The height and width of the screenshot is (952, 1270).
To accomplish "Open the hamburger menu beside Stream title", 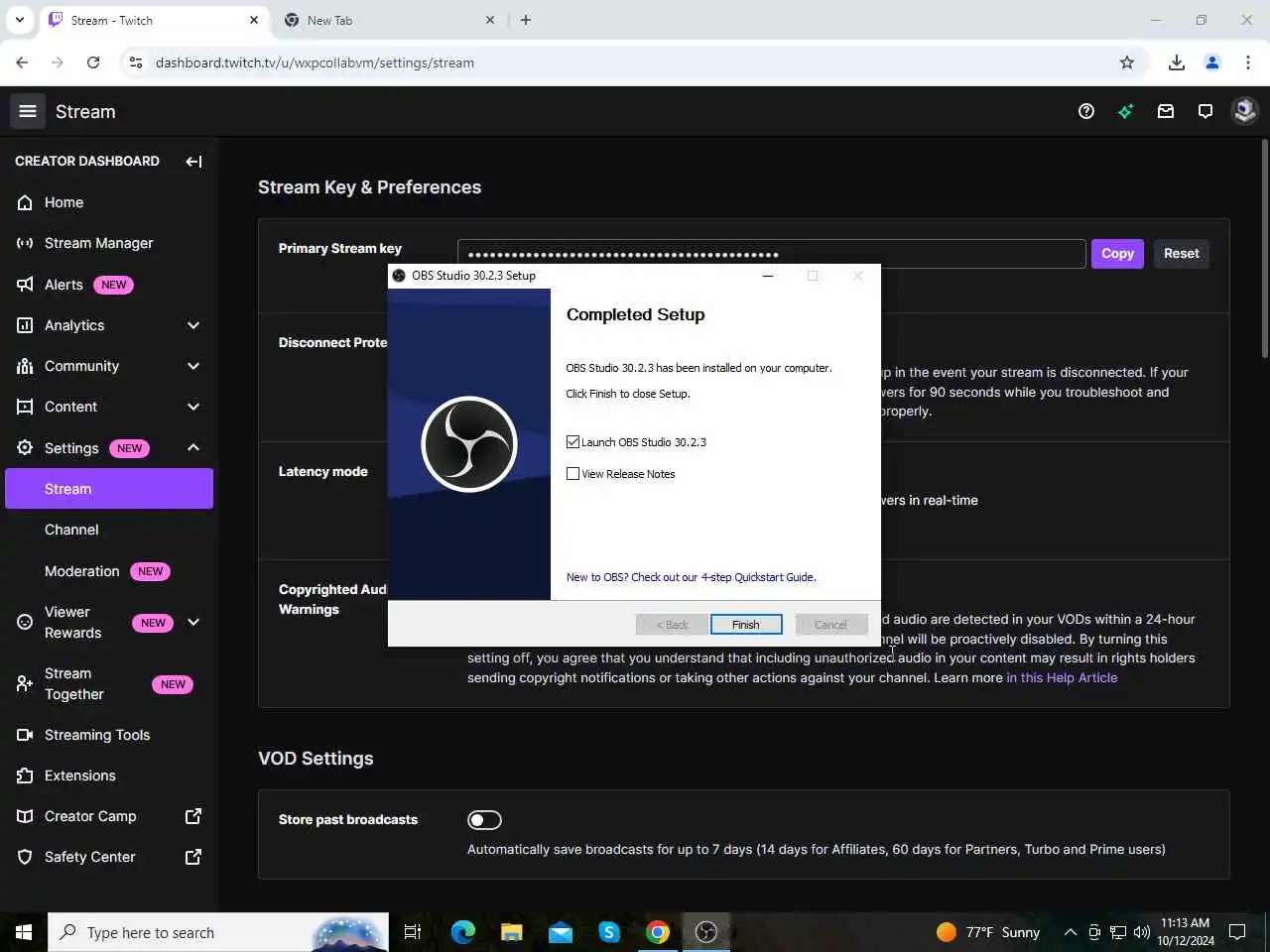I will [28, 112].
